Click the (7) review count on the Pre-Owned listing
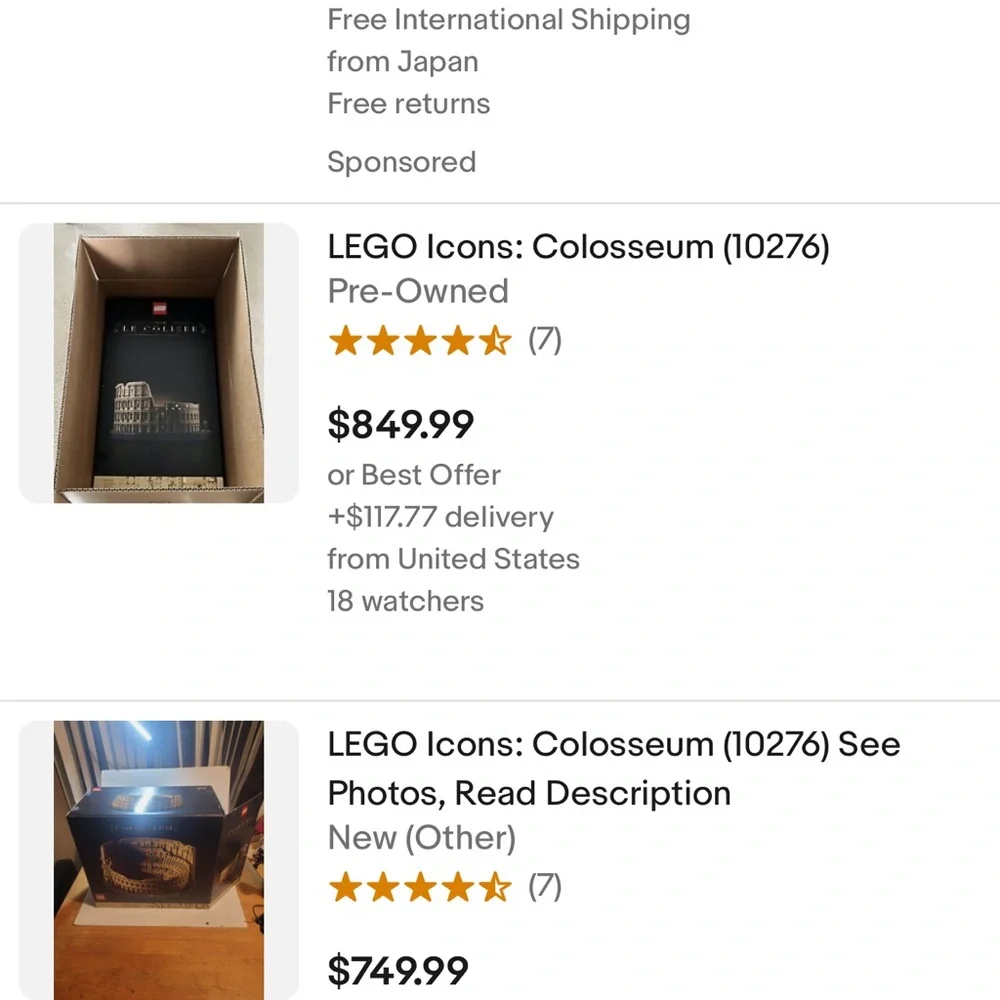This screenshot has width=1000, height=1000. (545, 341)
